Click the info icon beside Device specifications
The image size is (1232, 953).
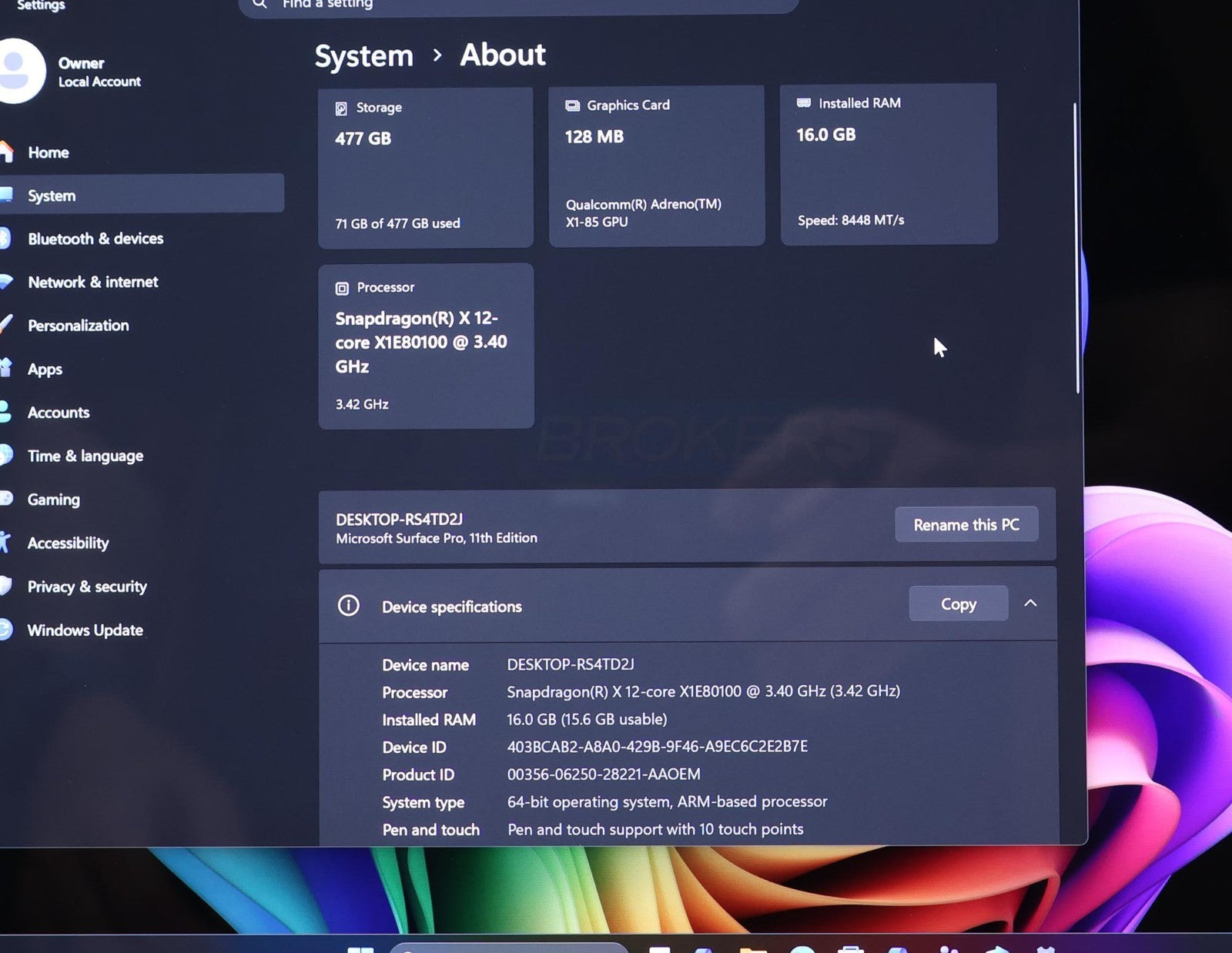[348, 606]
